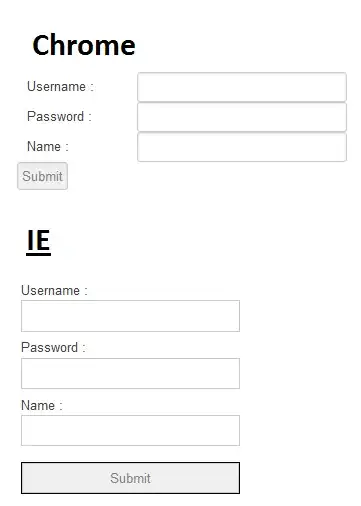The height and width of the screenshot is (506, 361).
Task: Click the Username field in IE section
Action: click(130, 316)
